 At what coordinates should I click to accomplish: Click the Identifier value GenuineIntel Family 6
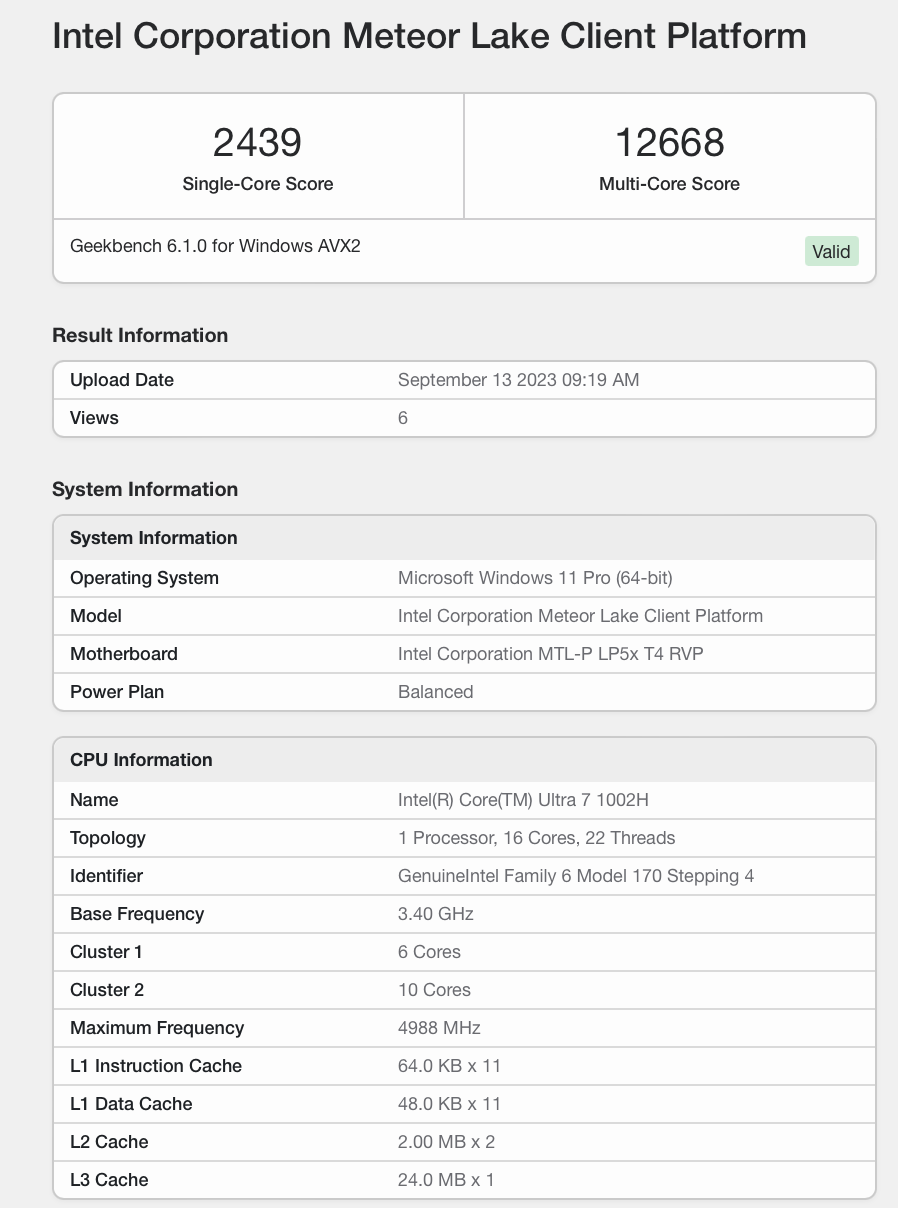coord(575,876)
